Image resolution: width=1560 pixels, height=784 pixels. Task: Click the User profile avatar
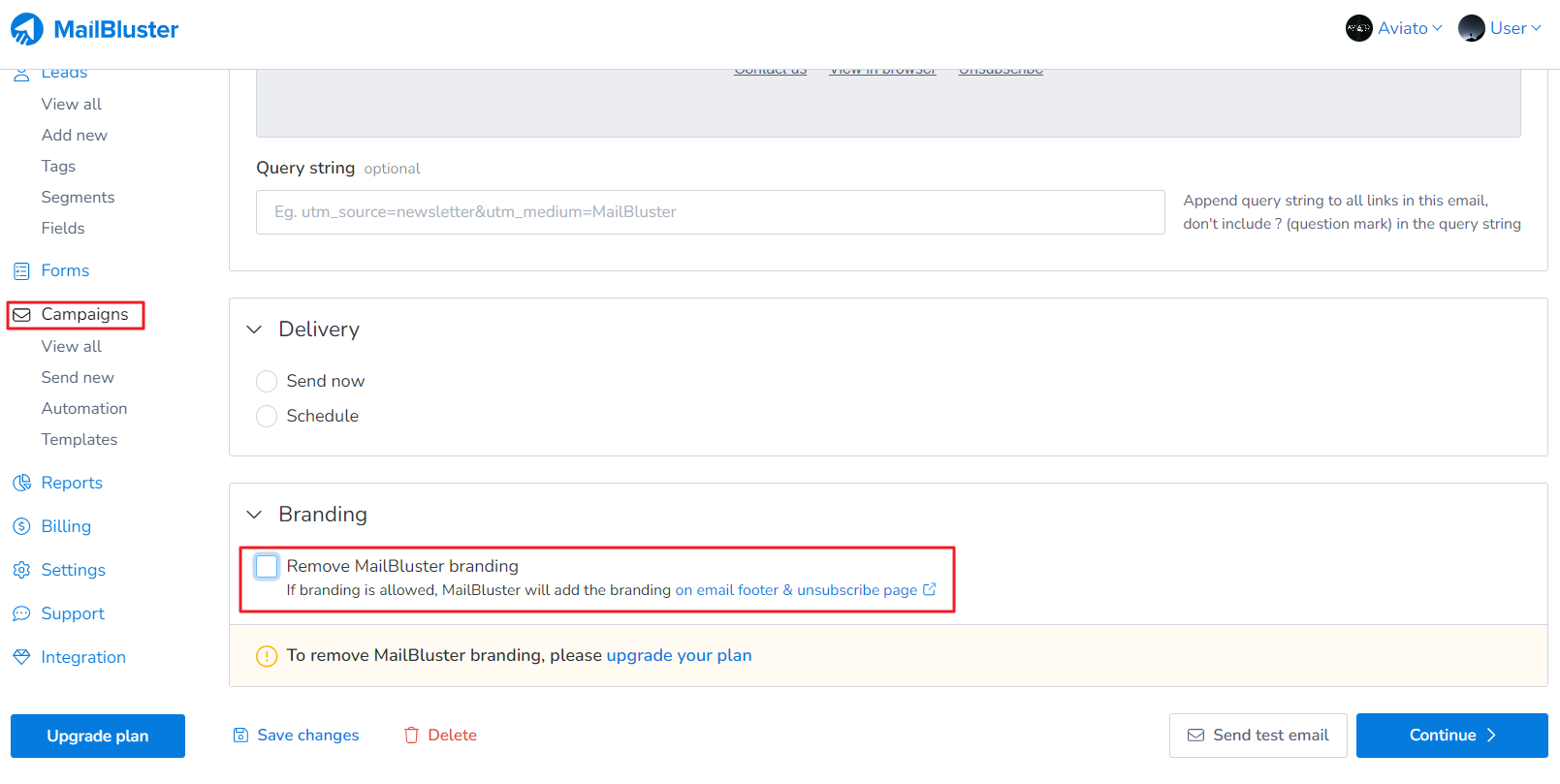point(1472,28)
